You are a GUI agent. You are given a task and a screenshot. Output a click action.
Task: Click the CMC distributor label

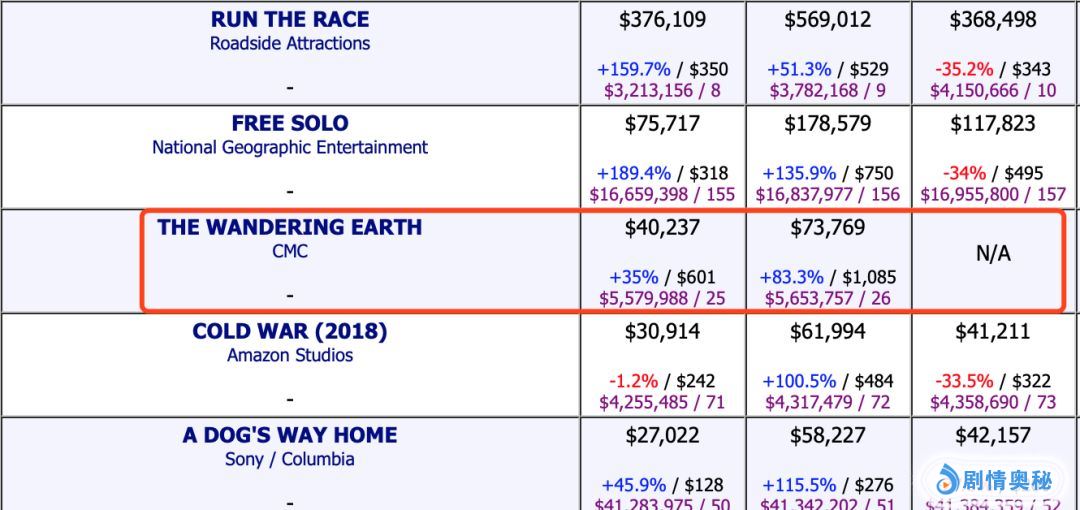(290, 252)
